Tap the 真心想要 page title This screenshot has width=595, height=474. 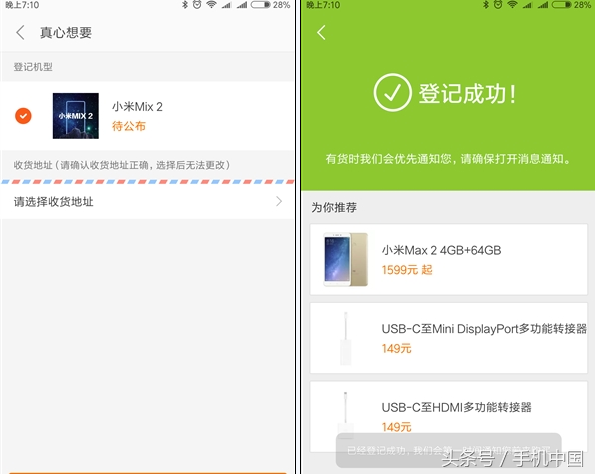pyautogui.click(x=66, y=33)
